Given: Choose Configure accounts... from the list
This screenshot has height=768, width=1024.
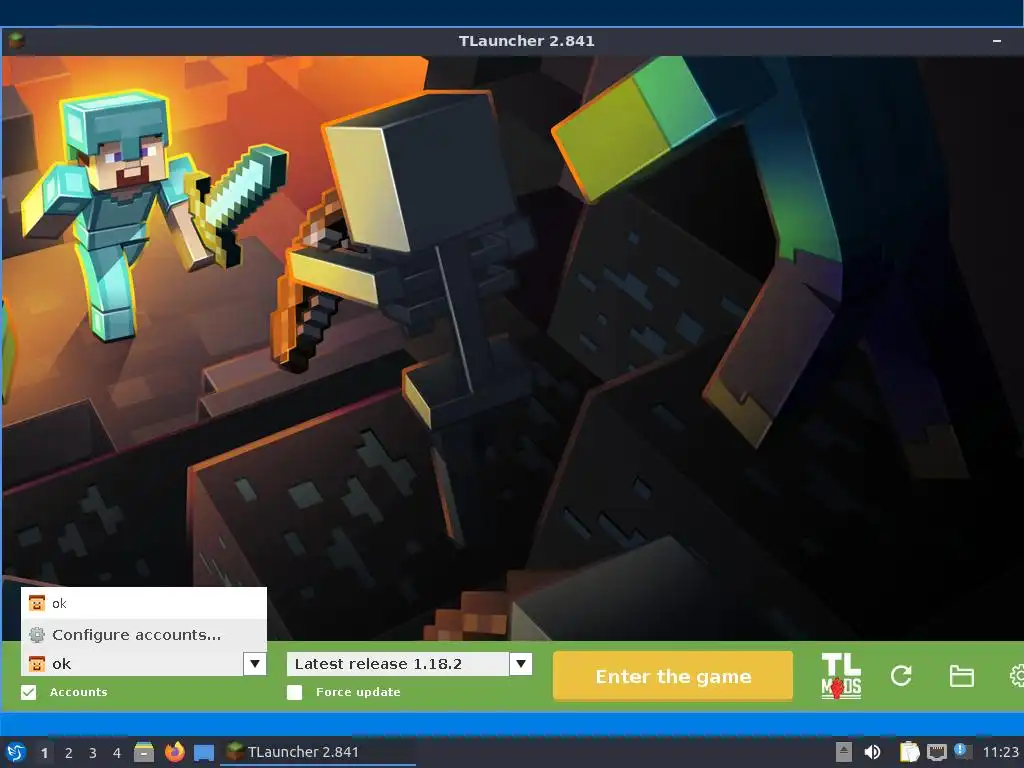Looking at the screenshot, I should pos(144,635).
